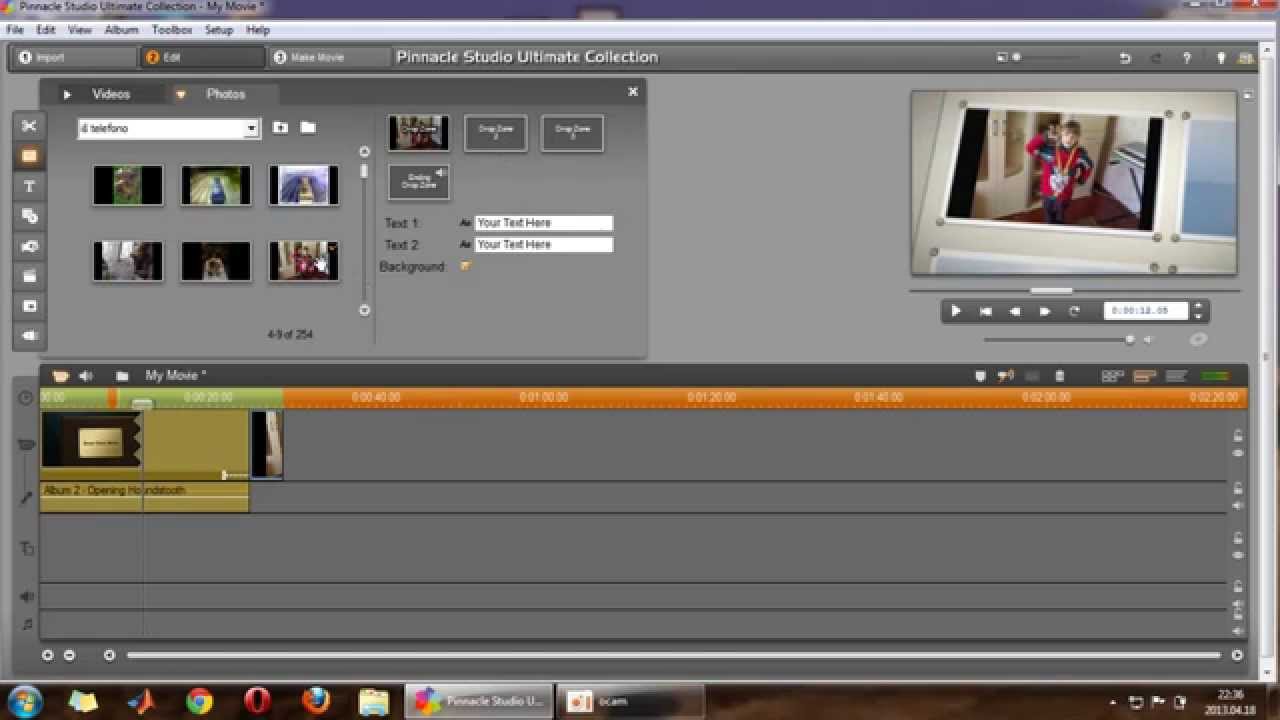Select Ending Drop Zone box
The image size is (1280, 720).
(x=419, y=182)
